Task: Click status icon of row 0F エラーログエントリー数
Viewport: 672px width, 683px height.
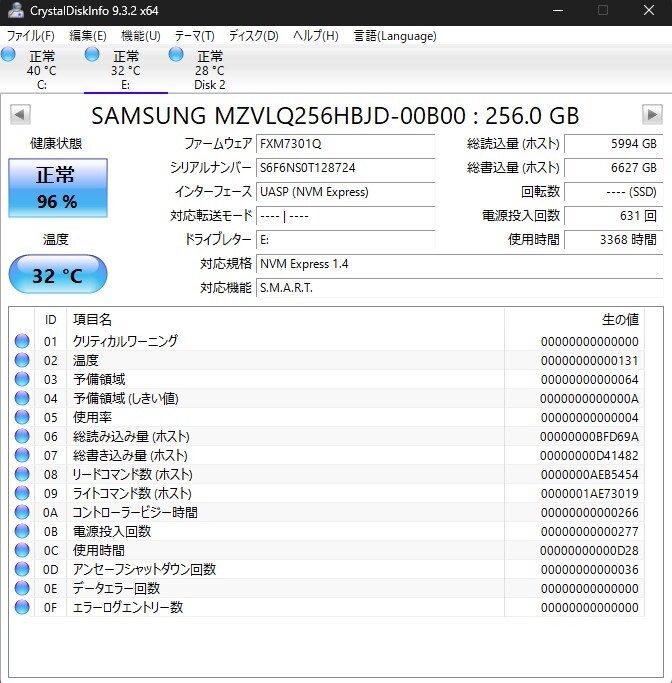Action: 22,607
